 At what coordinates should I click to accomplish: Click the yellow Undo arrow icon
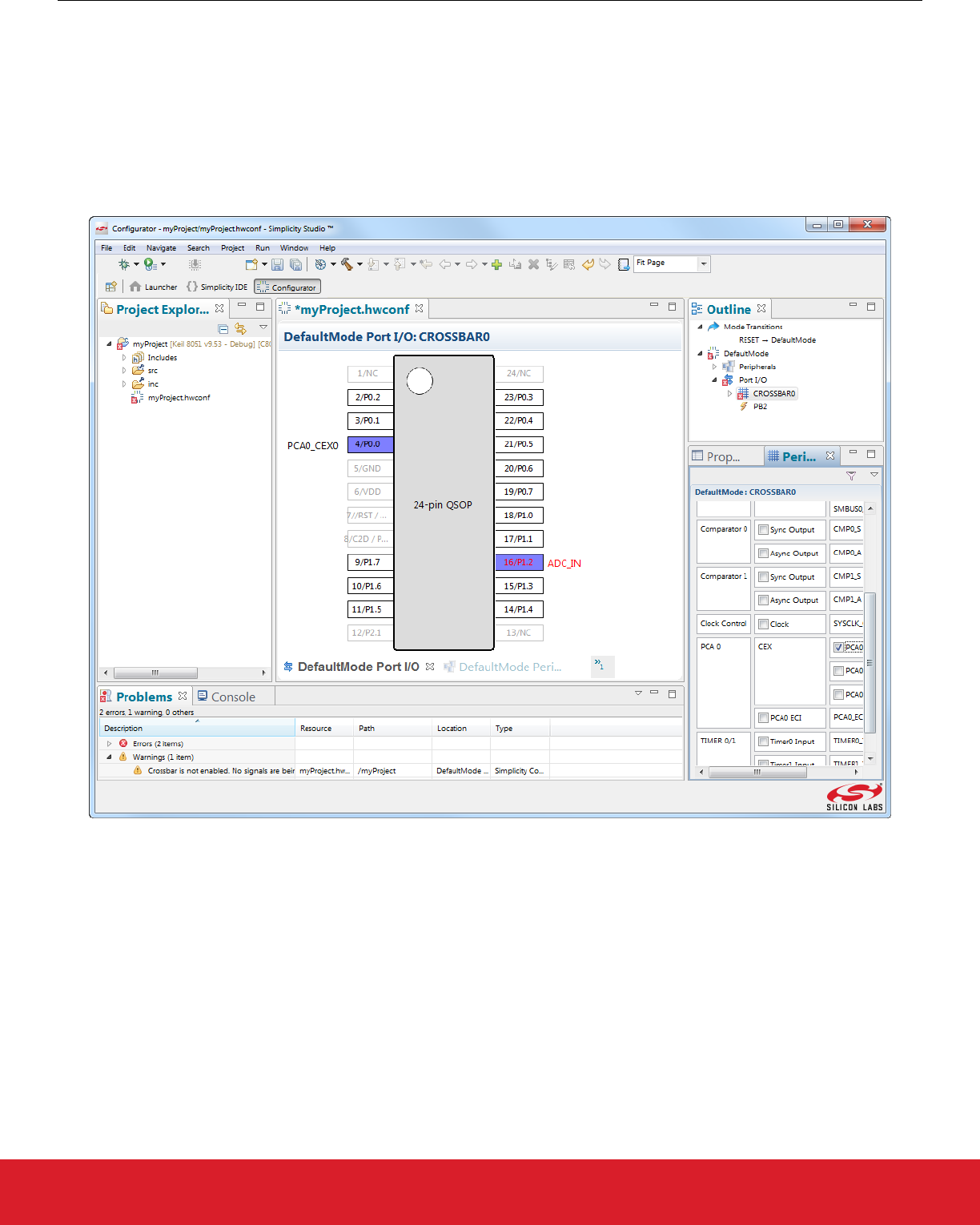[x=588, y=264]
